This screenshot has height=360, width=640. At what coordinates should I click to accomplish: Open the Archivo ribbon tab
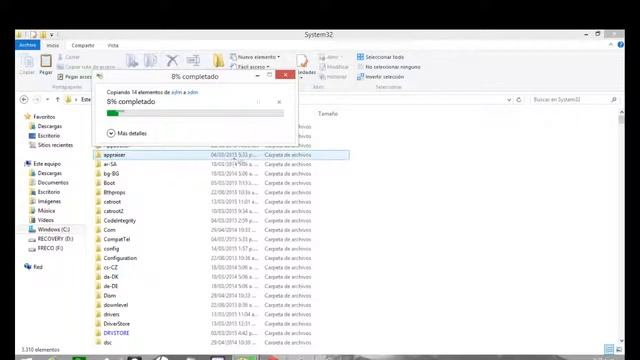(x=28, y=45)
